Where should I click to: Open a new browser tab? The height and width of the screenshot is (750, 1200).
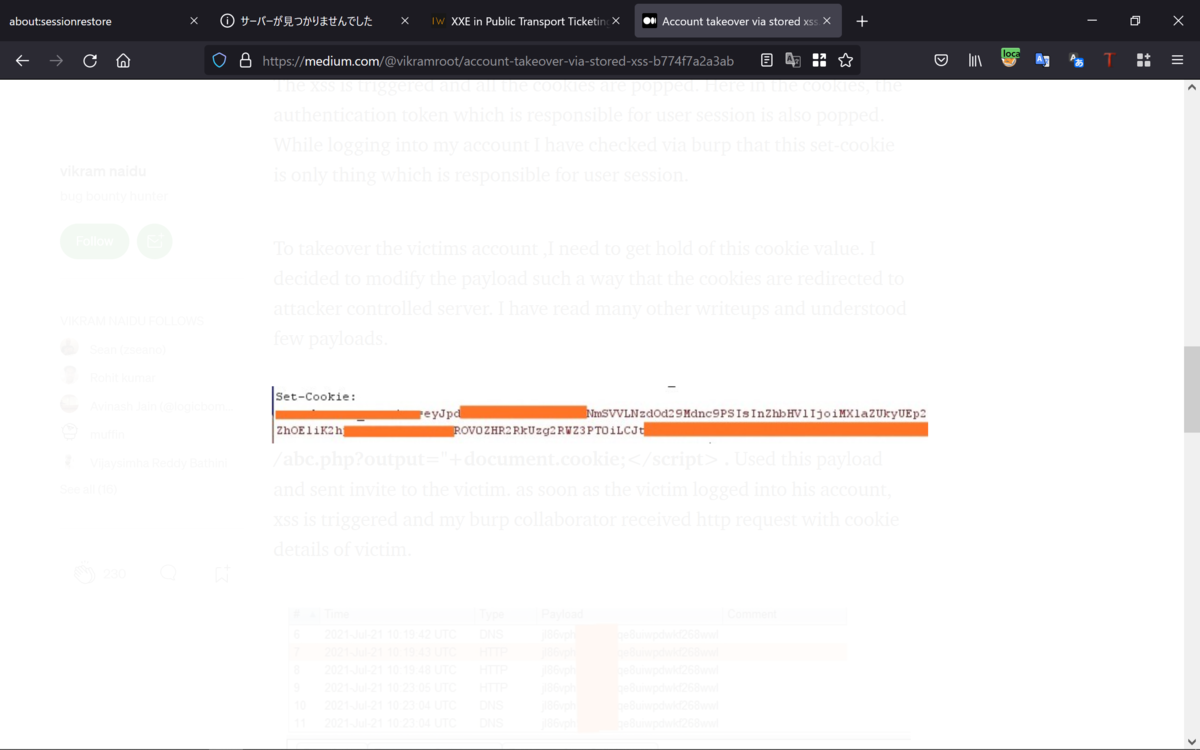[862, 21]
